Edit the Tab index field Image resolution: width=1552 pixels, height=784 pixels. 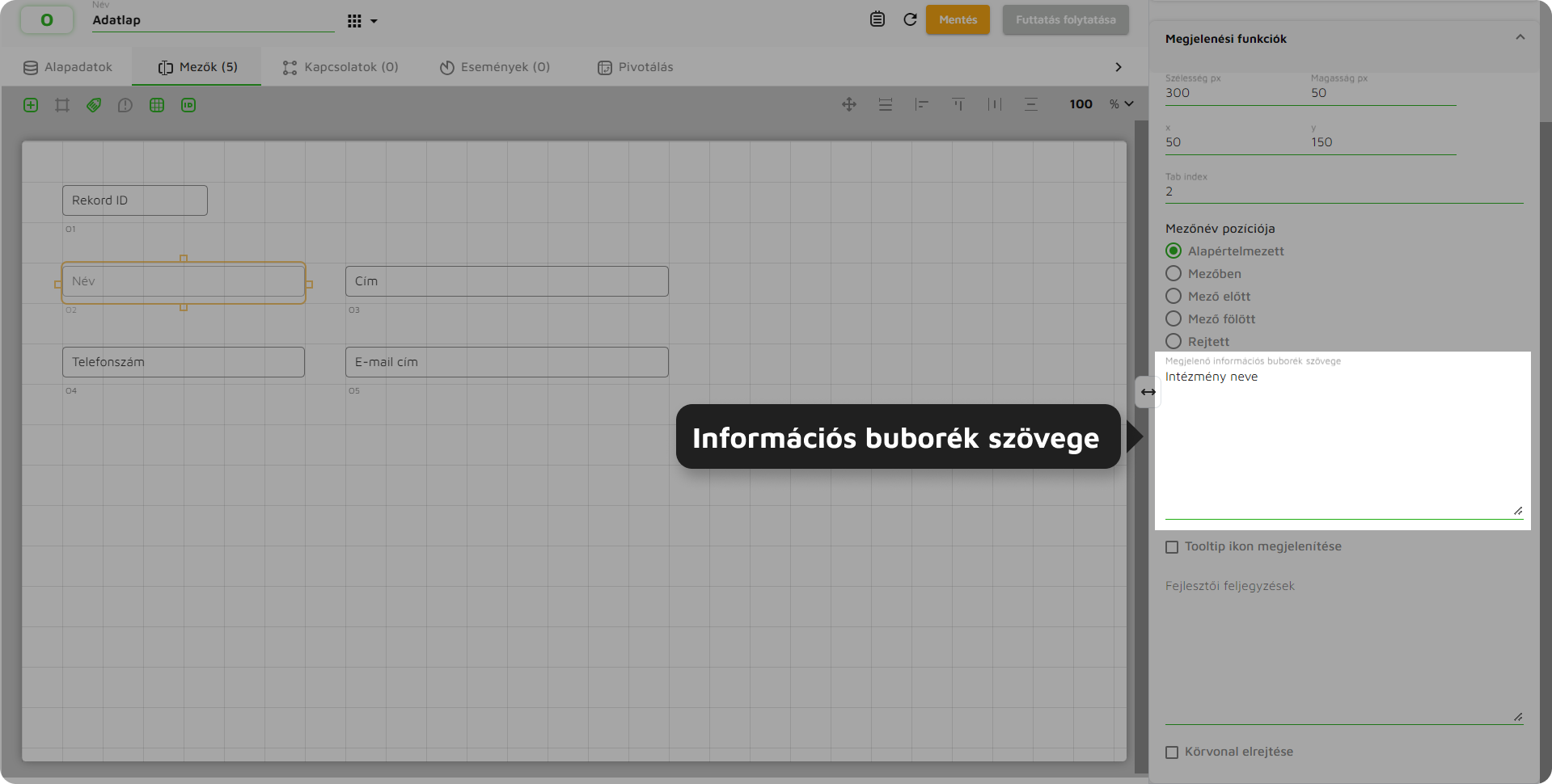pyautogui.click(x=1344, y=192)
